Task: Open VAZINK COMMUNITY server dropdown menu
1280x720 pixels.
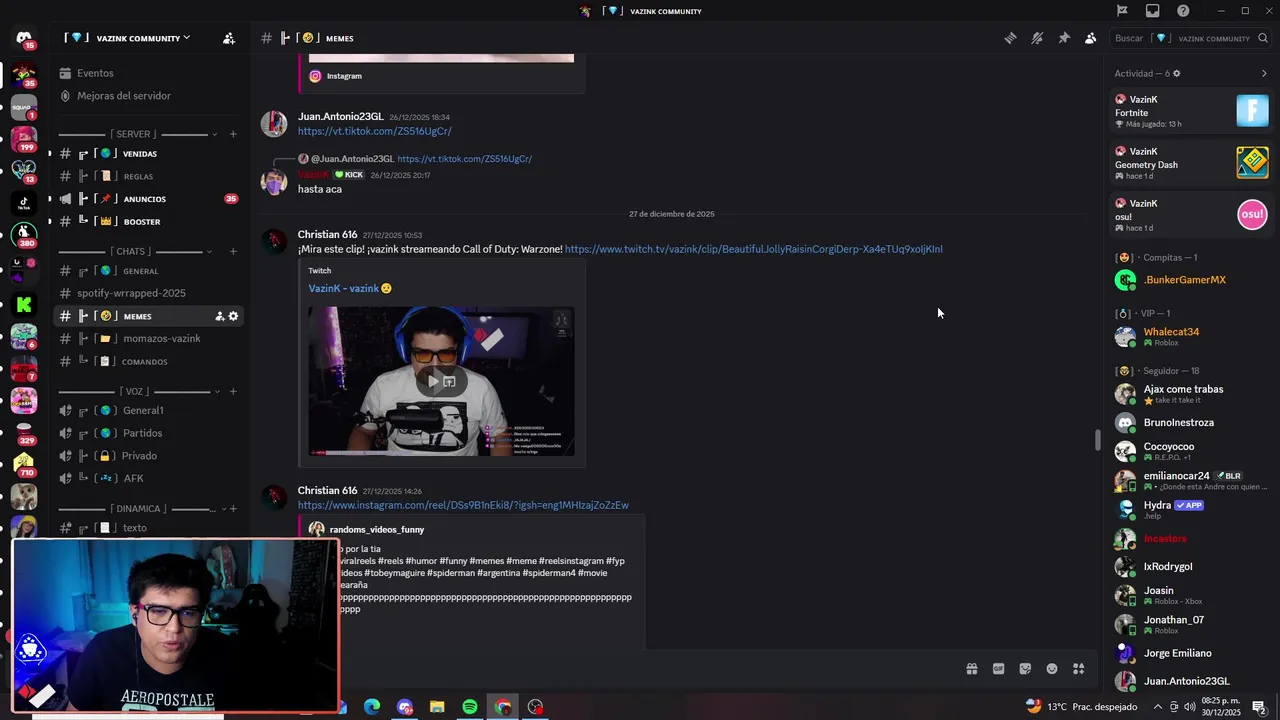Action: tap(128, 38)
